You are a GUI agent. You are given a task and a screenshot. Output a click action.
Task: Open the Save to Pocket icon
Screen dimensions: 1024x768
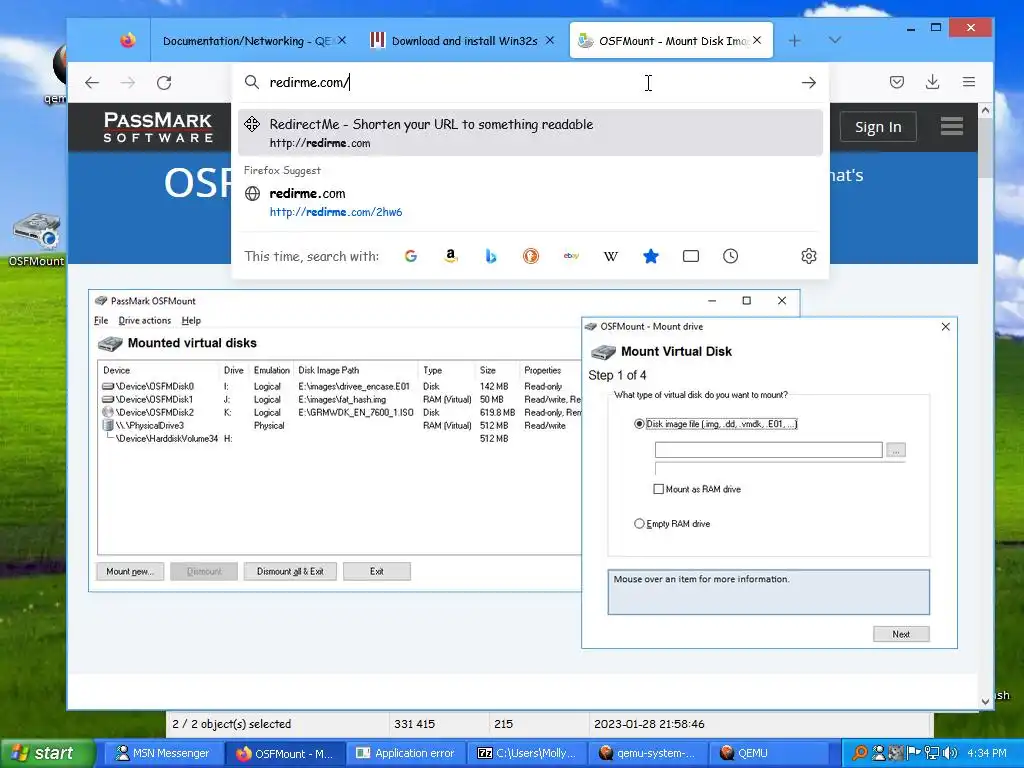pyautogui.click(x=897, y=82)
